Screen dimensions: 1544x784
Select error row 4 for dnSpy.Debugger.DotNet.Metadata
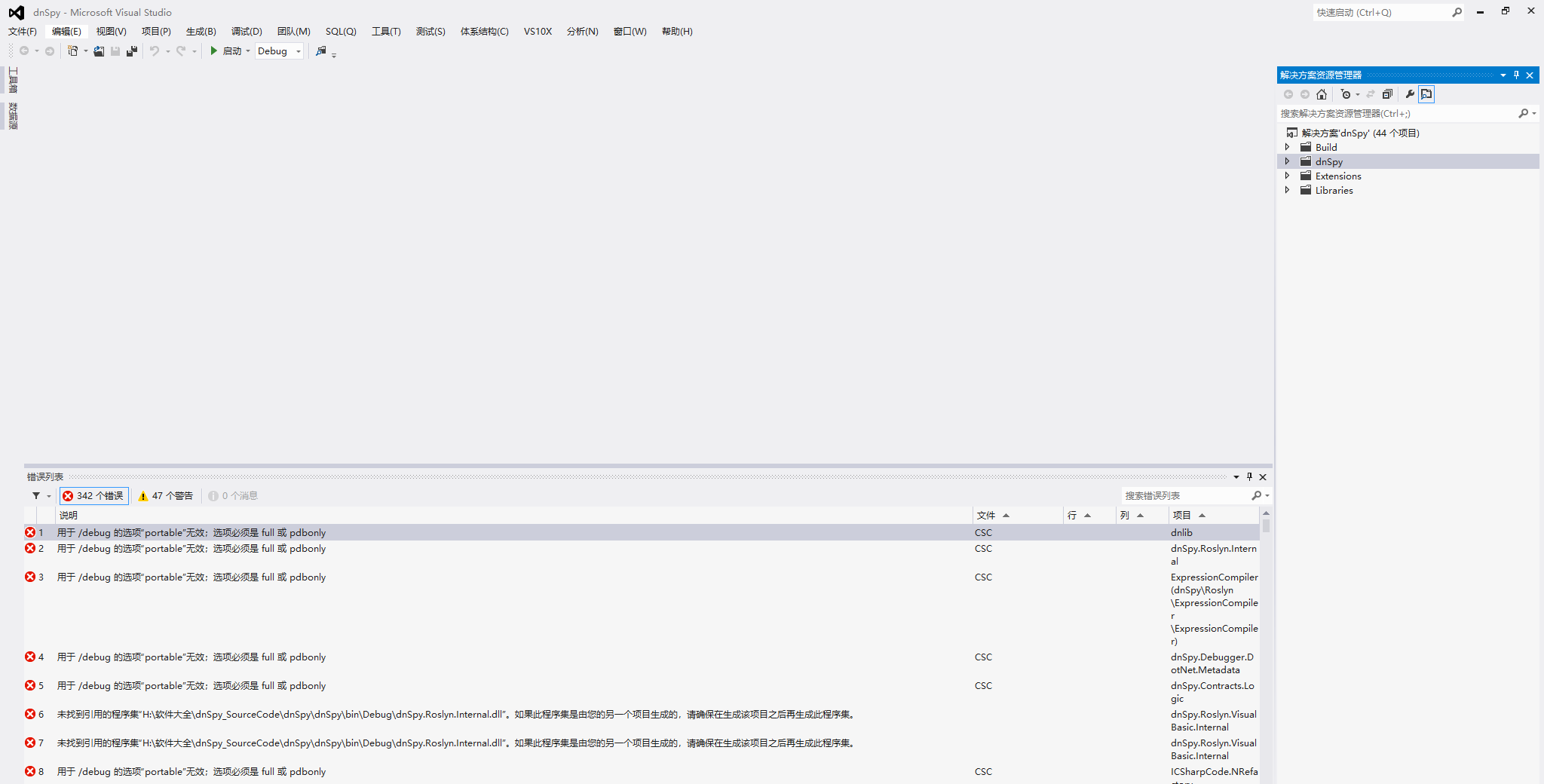point(642,663)
